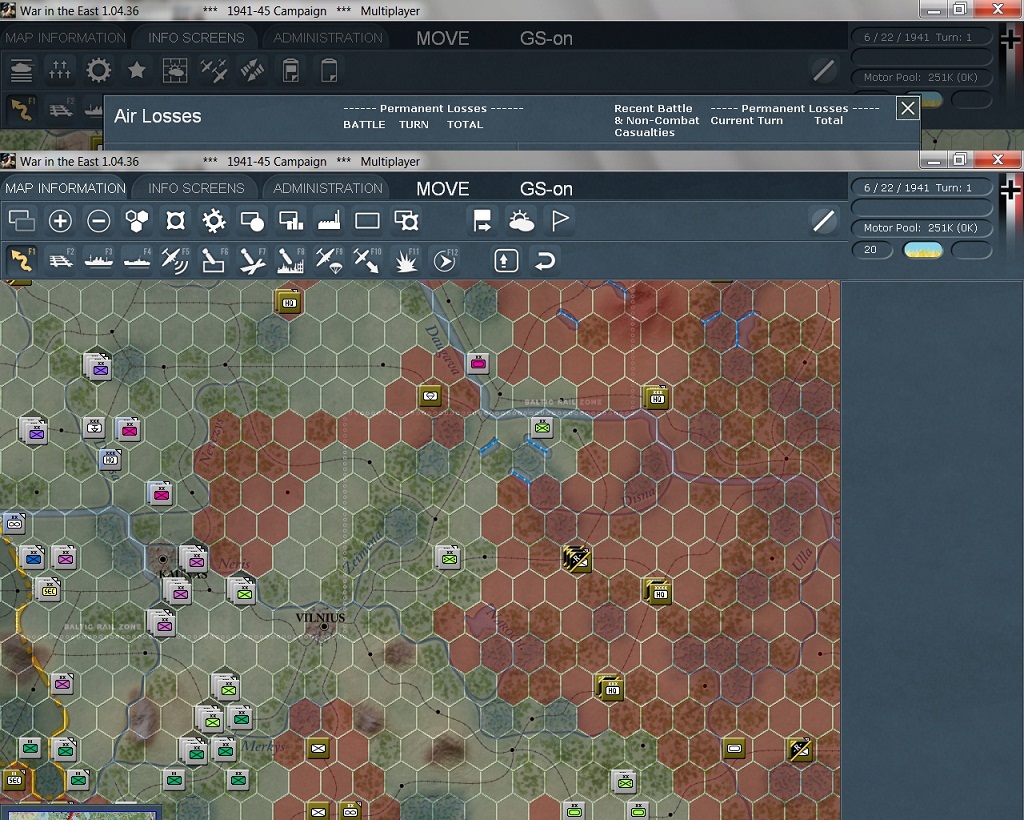
Task: Click the pennant flag outline icon
Action: point(560,221)
